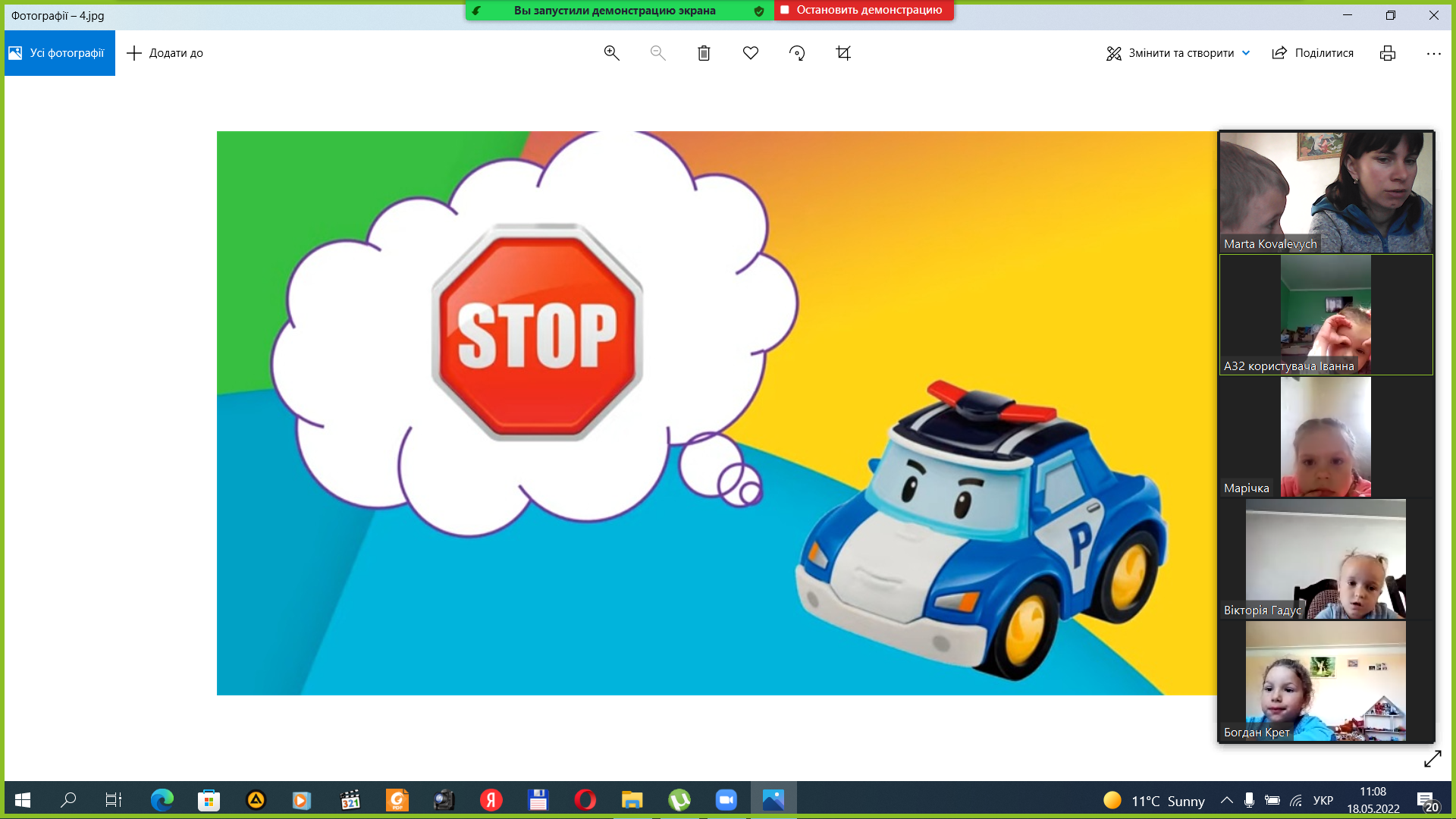Viewport: 1456px width, 819px height.
Task: Open Task View
Action: (114, 800)
